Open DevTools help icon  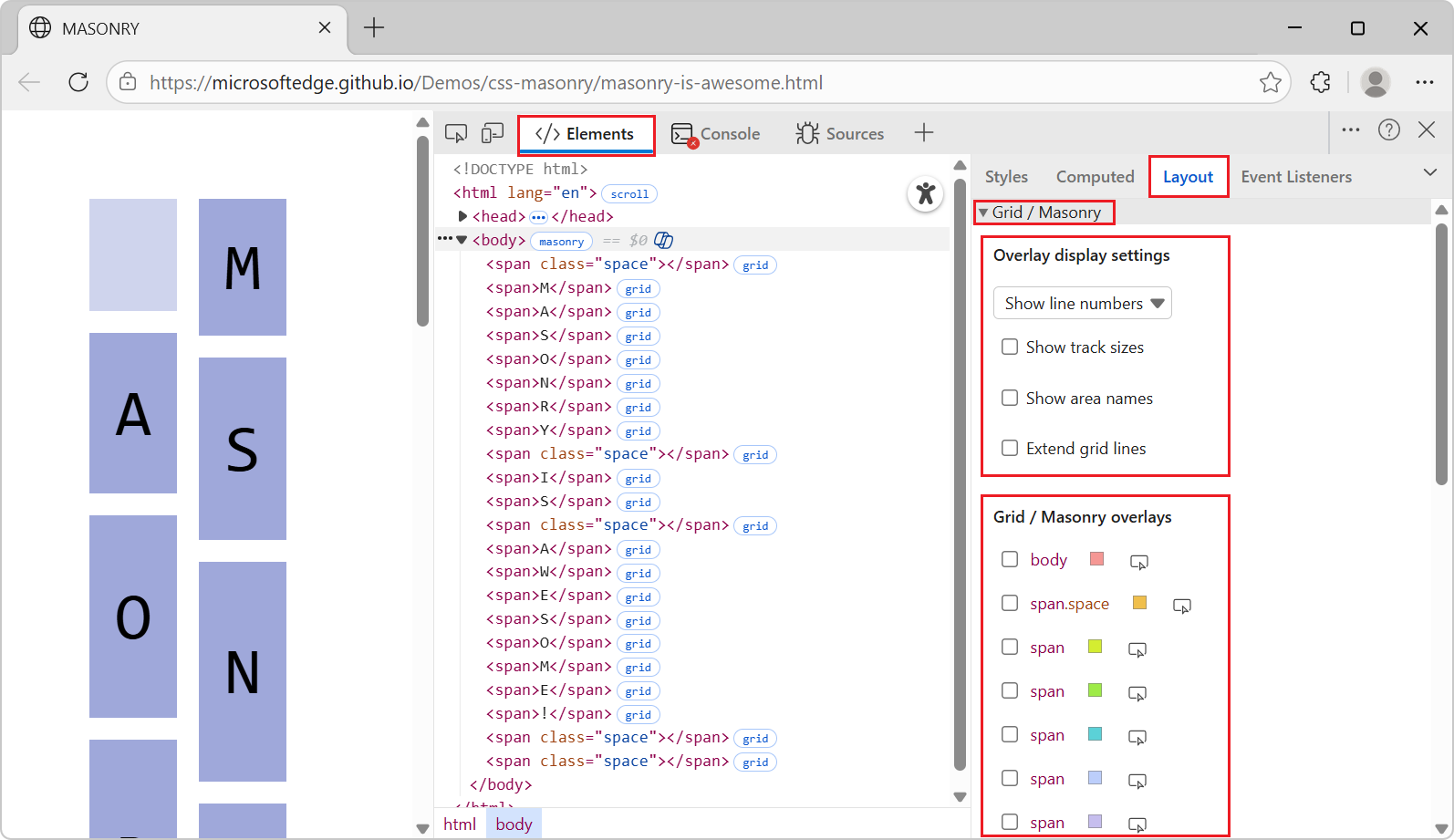pyautogui.click(x=1389, y=130)
